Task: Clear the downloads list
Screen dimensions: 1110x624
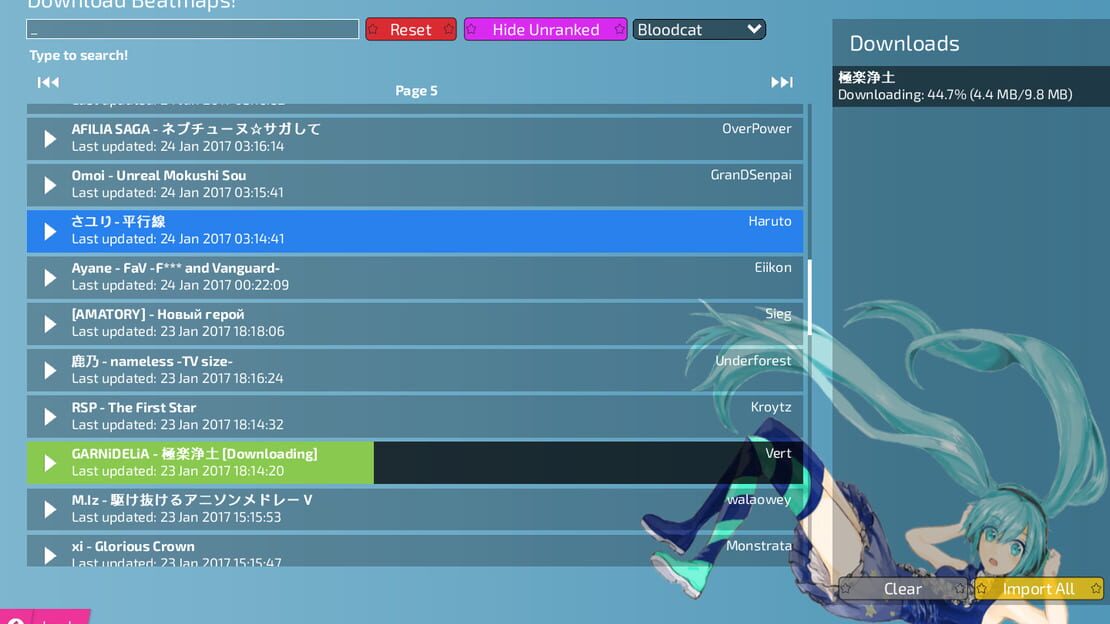Action: [903, 589]
